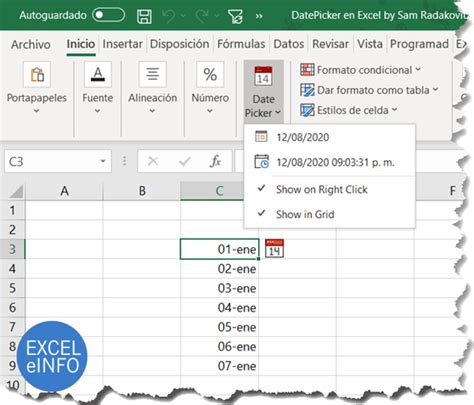This screenshot has height=405, width=474.
Task: Expand the Número group arrow
Action: [x=210, y=111]
